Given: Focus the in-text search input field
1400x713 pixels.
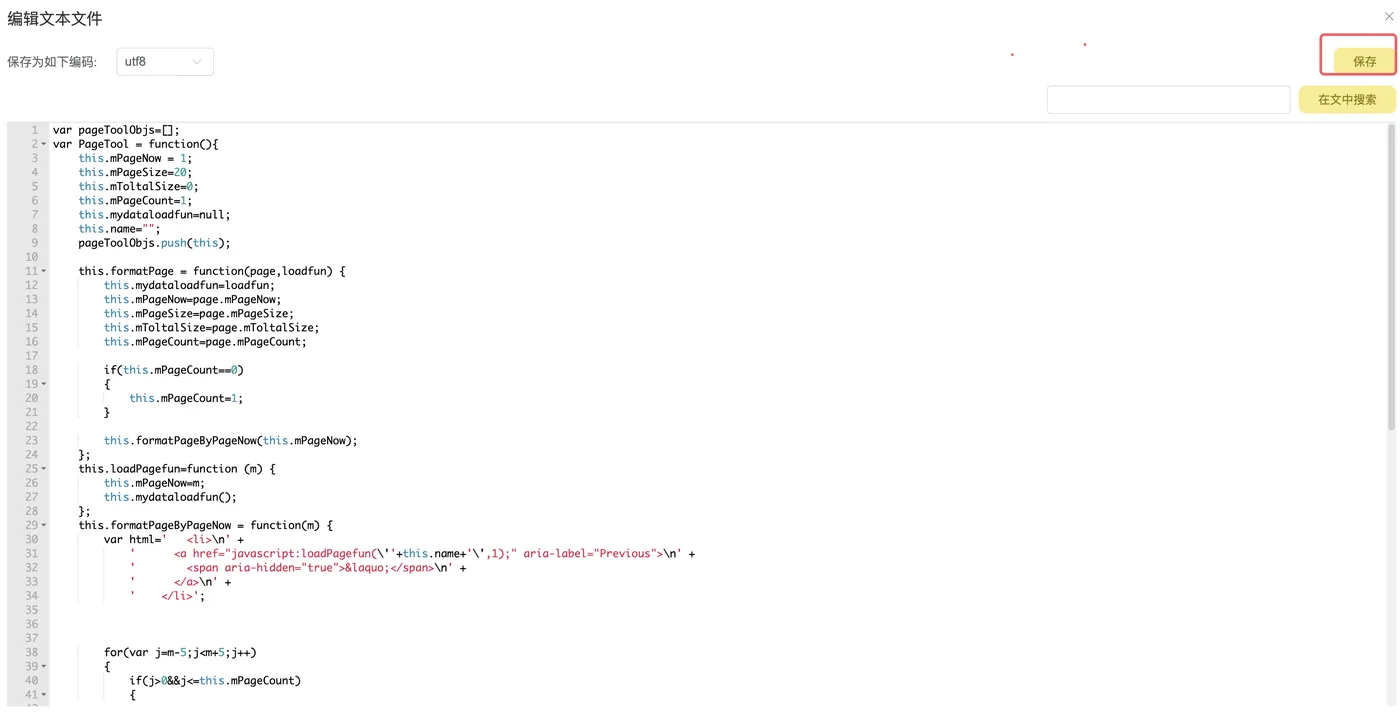Looking at the screenshot, I should 1168,100.
